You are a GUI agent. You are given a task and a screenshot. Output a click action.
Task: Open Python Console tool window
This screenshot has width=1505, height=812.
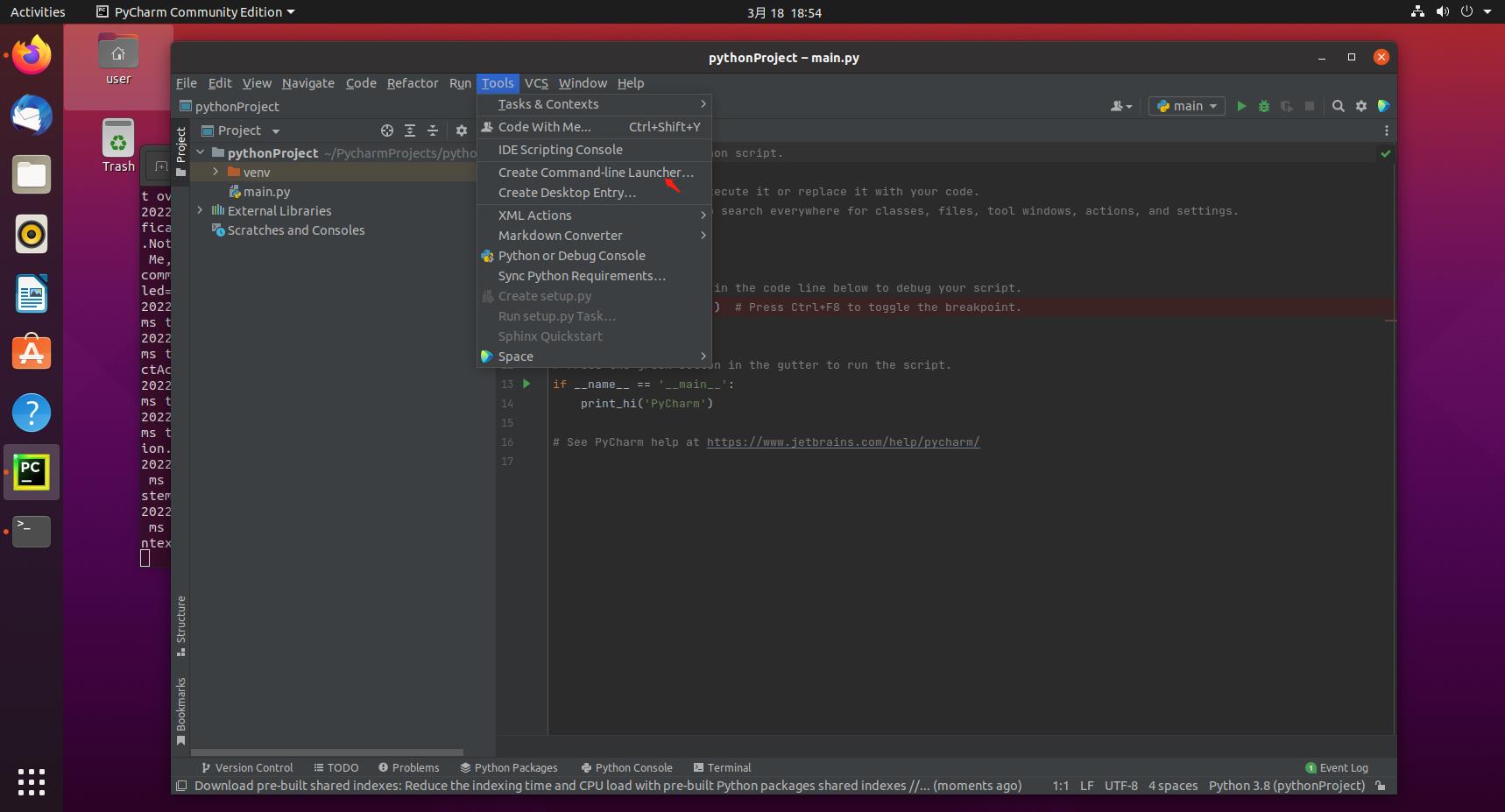click(626, 767)
